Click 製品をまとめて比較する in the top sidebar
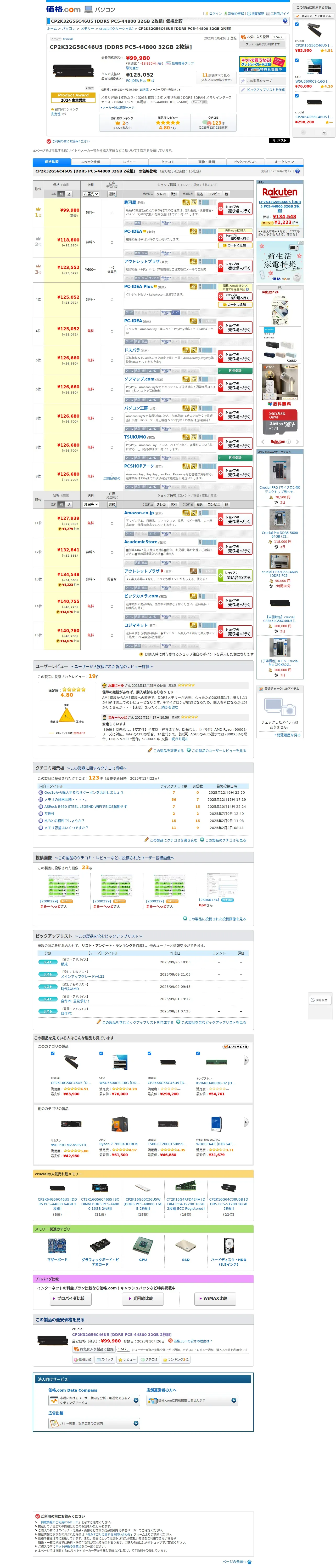The width and height of the screenshot is (336, 1568). [313, 16]
